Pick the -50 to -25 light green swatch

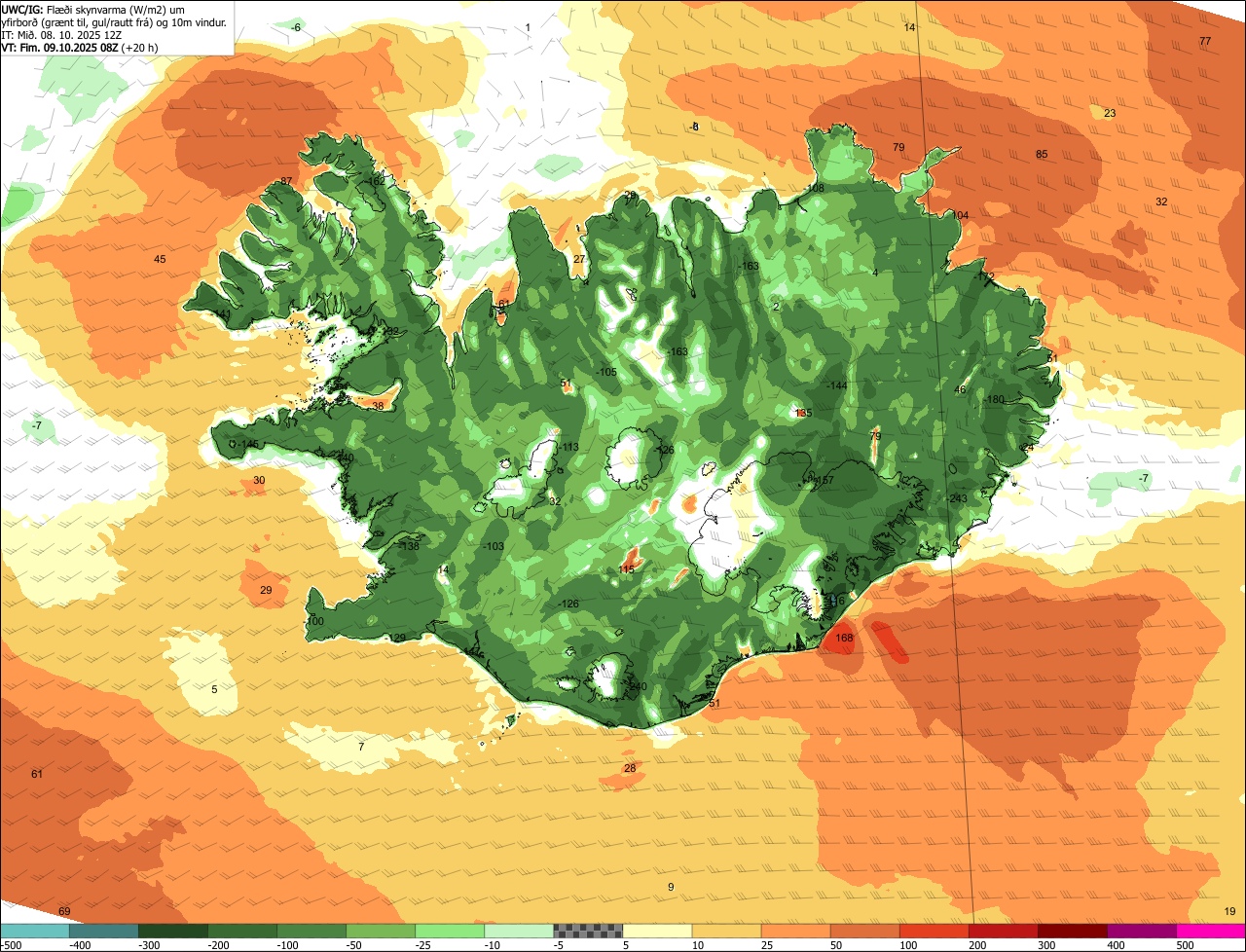point(381,931)
